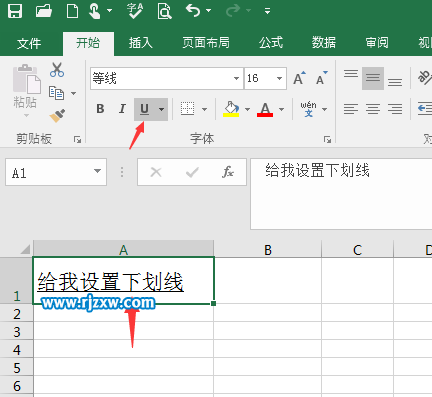
Task: Decrease font size icon
Action: point(321,78)
